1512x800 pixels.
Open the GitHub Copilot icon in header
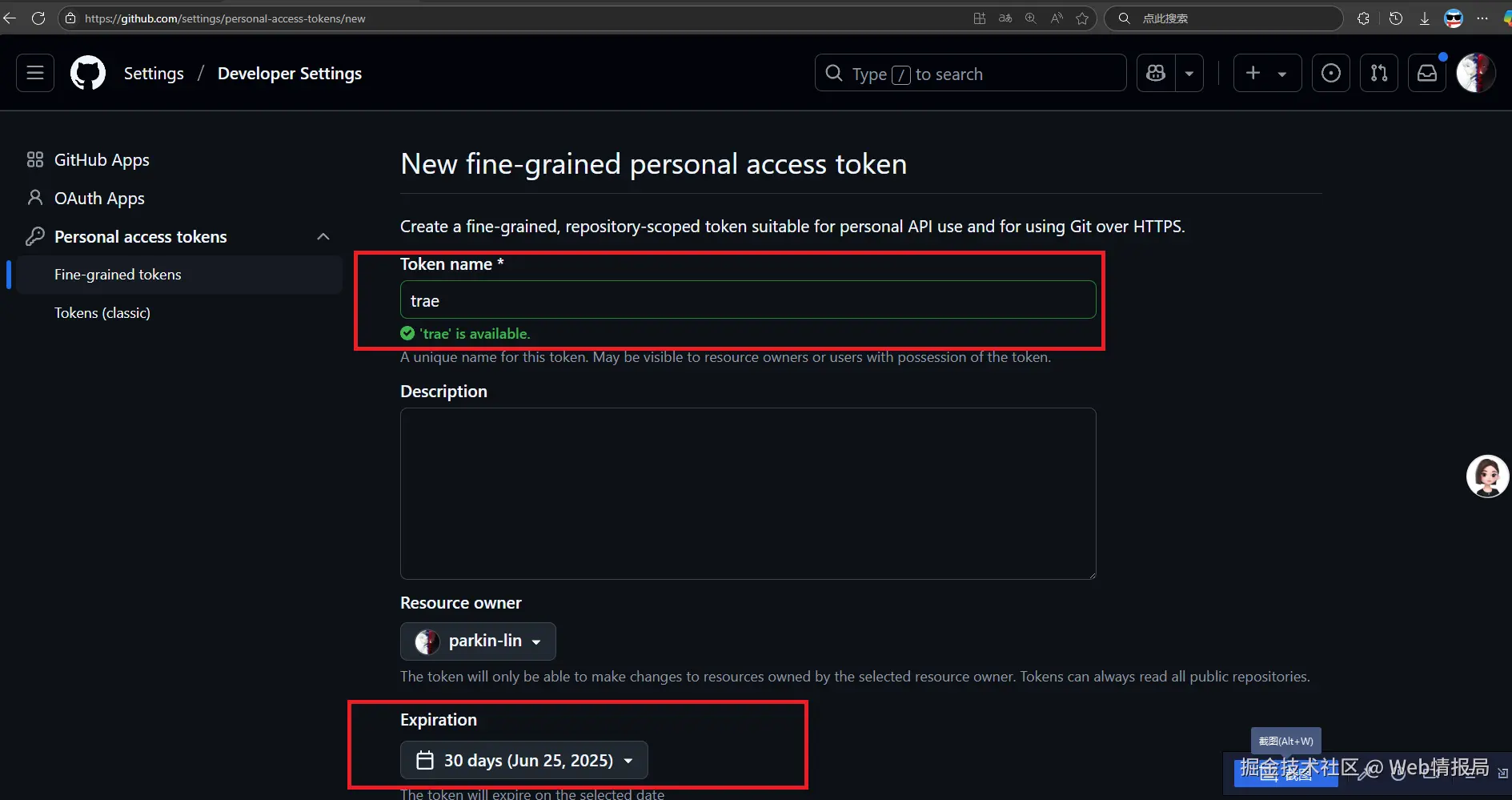pos(1154,73)
